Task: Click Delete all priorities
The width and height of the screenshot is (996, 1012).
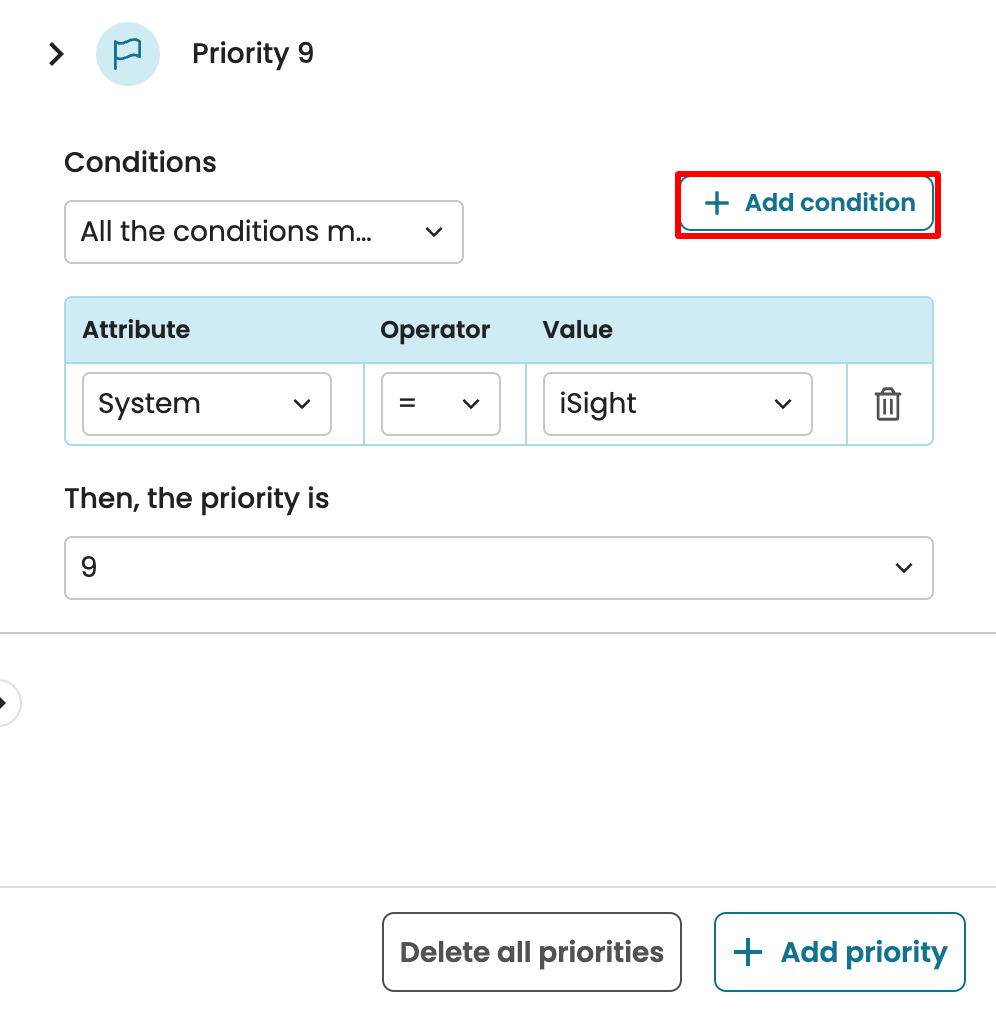Action: click(x=531, y=952)
